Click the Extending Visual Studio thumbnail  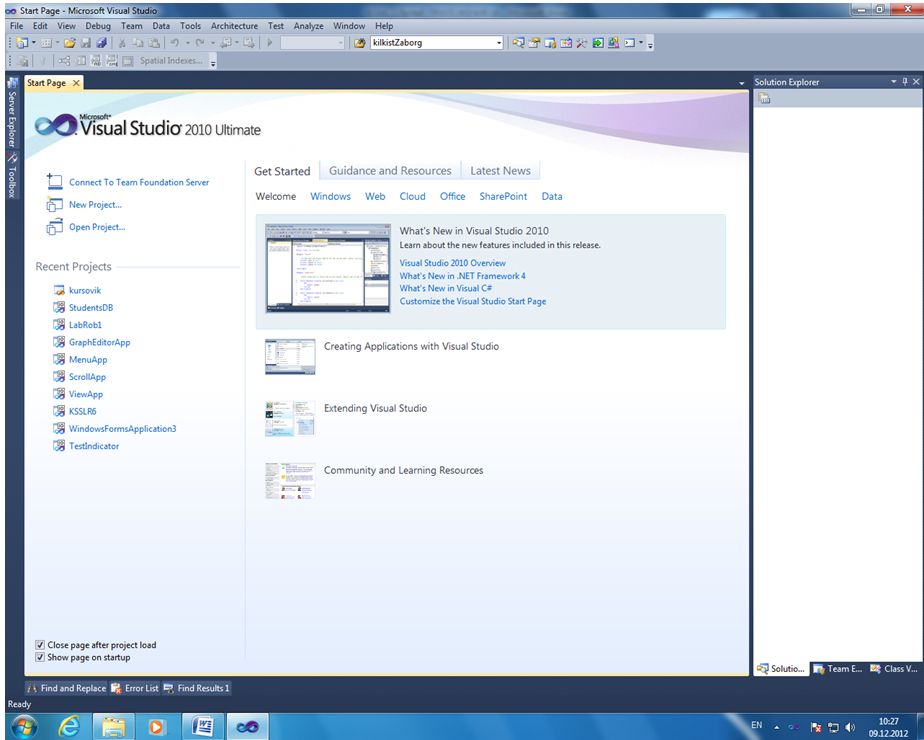290,418
